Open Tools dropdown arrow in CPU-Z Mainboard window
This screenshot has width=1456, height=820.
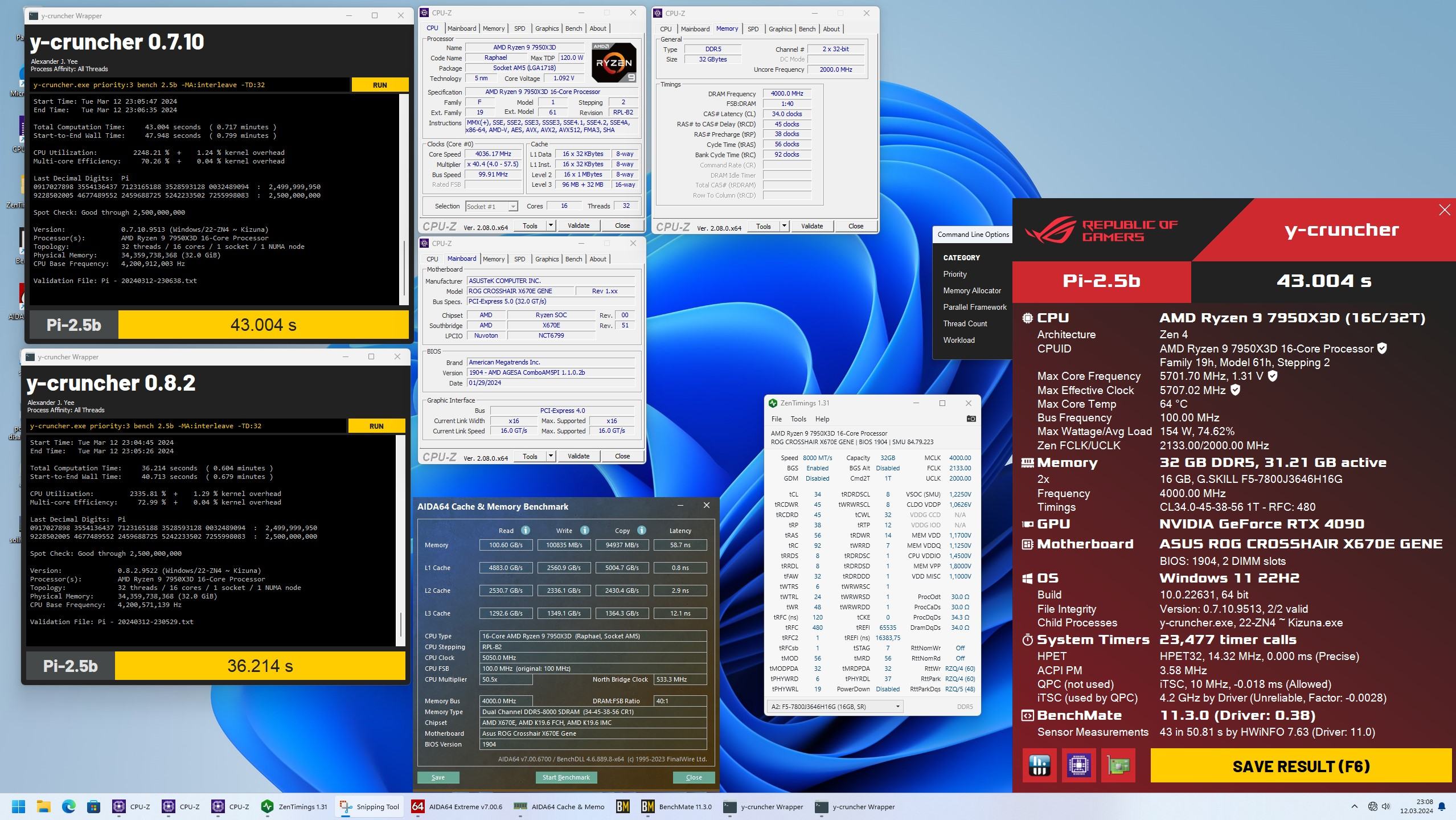551,456
